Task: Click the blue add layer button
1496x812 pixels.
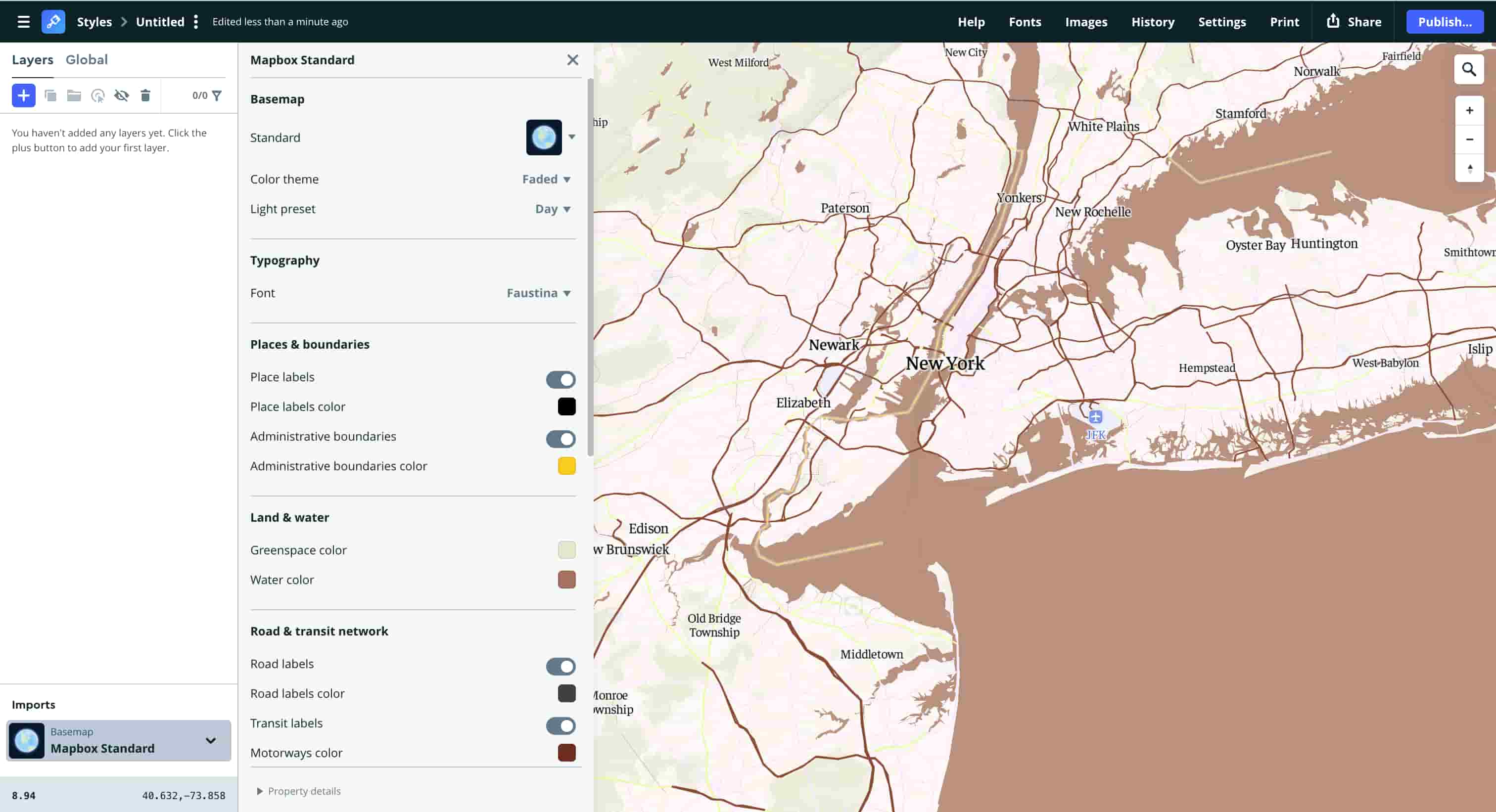Action: tap(23, 95)
